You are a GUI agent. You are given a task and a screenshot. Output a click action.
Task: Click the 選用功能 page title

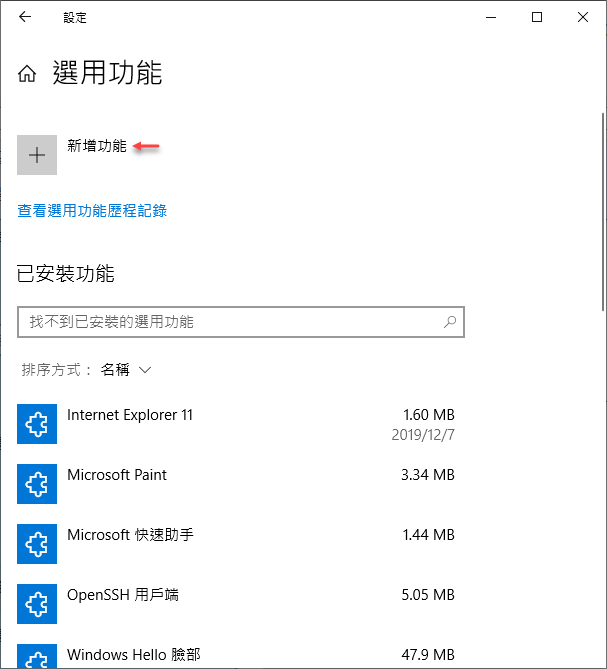click(x=107, y=73)
